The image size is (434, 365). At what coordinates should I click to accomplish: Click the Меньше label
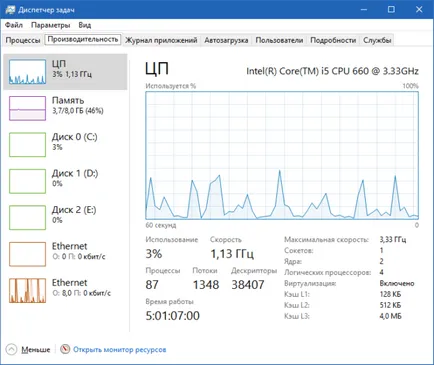36,350
